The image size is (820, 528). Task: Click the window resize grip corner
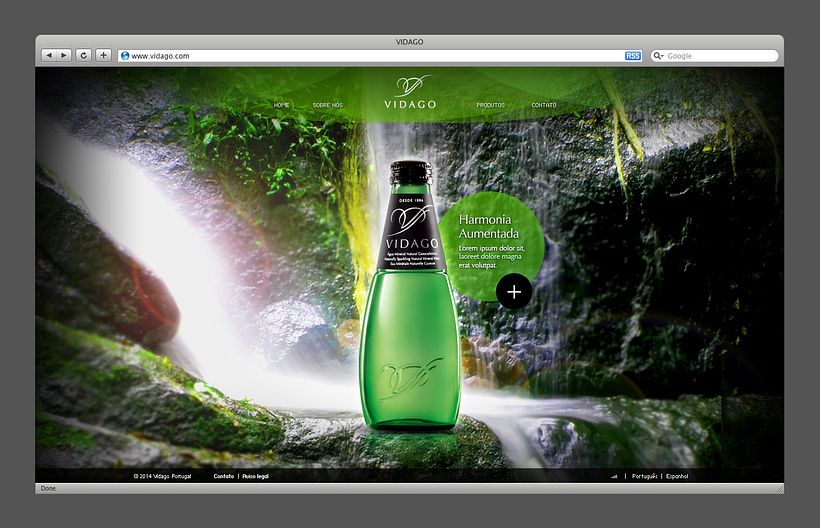click(779, 489)
